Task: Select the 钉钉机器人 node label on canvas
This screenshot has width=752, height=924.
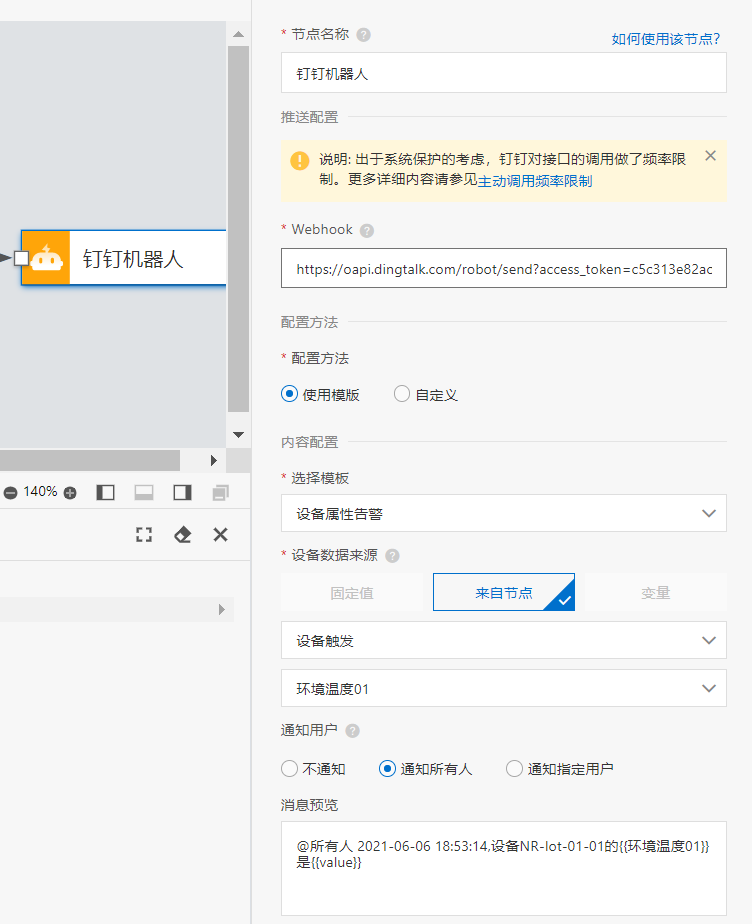Action: (133, 259)
